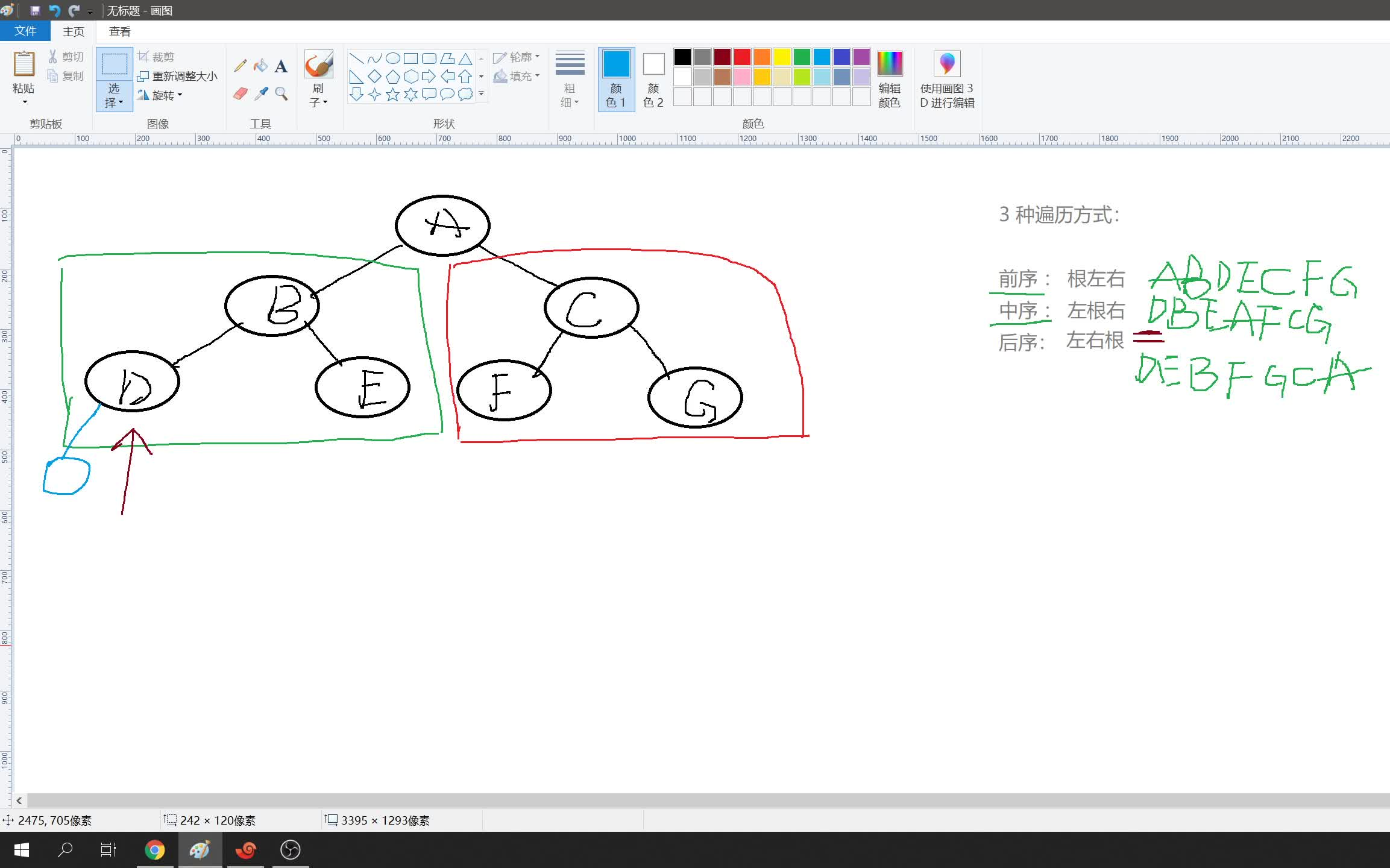Screen dimensions: 1390x868
Task: Pick the red color swatch
Action: pos(742,57)
